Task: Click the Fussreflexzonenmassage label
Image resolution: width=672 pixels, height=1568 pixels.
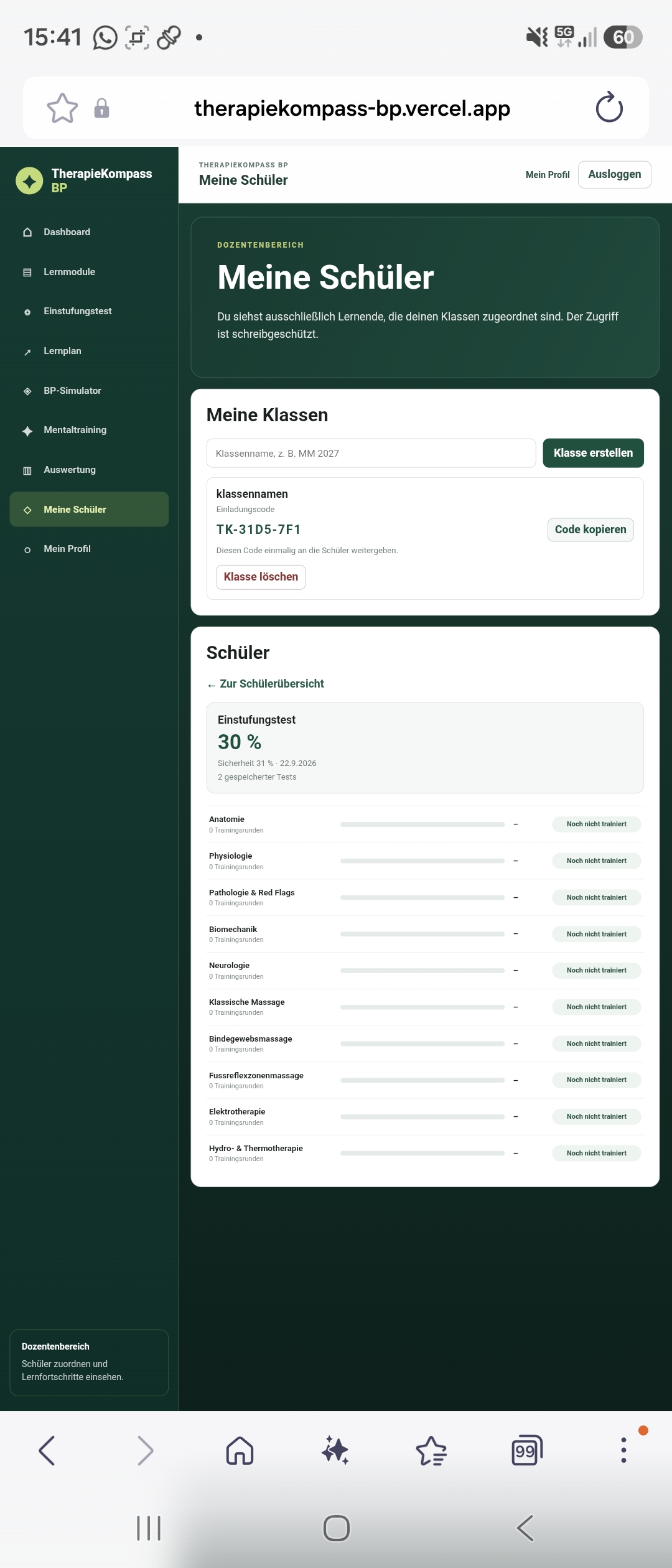Action: tap(256, 1076)
